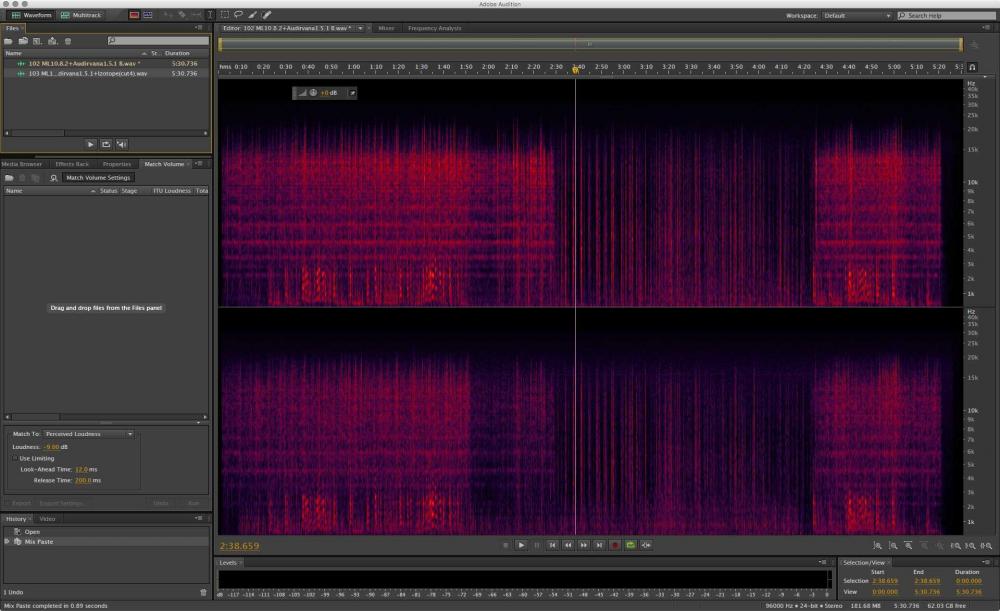Click the zoom navigator bar above timeline
The width and height of the screenshot is (1000, 611).
(x=590, y=44)
